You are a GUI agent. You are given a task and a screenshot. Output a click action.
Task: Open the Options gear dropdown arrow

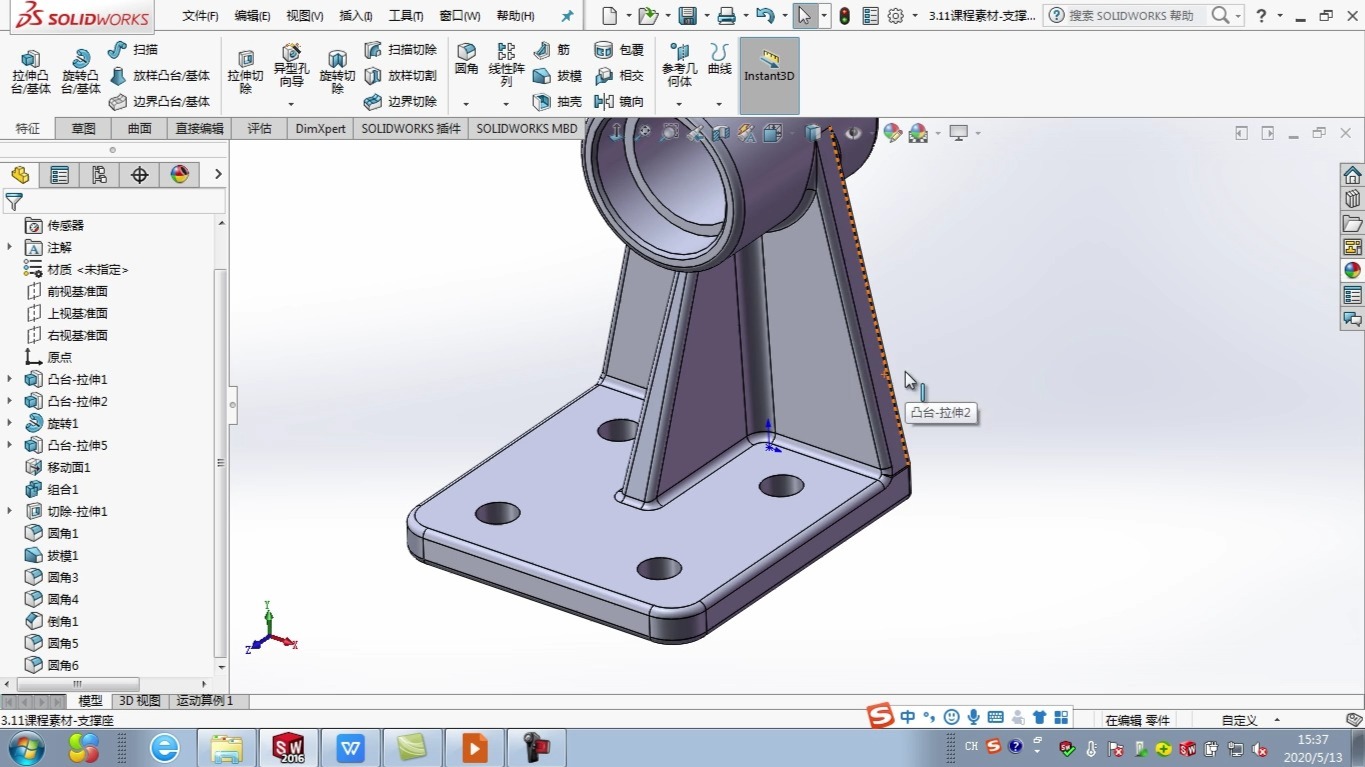point(914,16)
